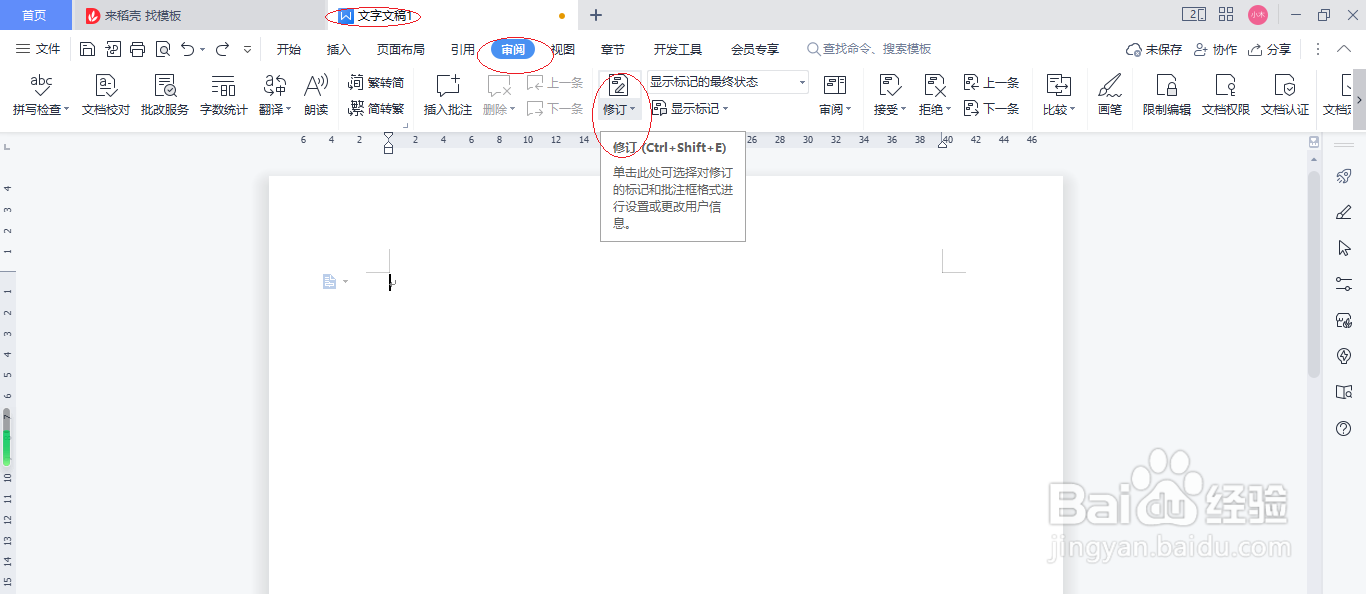Start the read aloud feature (朗读)
This screenshot has height=594, width=1366.
point(316,95)
